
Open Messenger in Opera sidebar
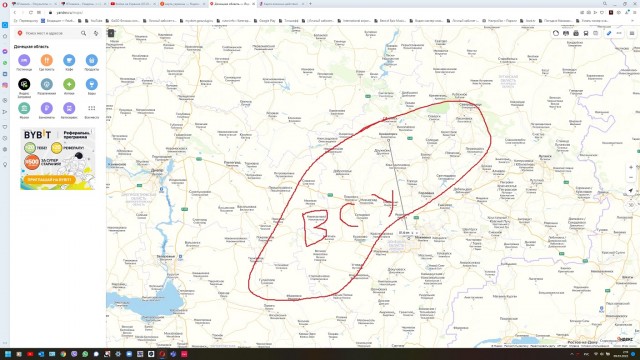coord(5,51)
